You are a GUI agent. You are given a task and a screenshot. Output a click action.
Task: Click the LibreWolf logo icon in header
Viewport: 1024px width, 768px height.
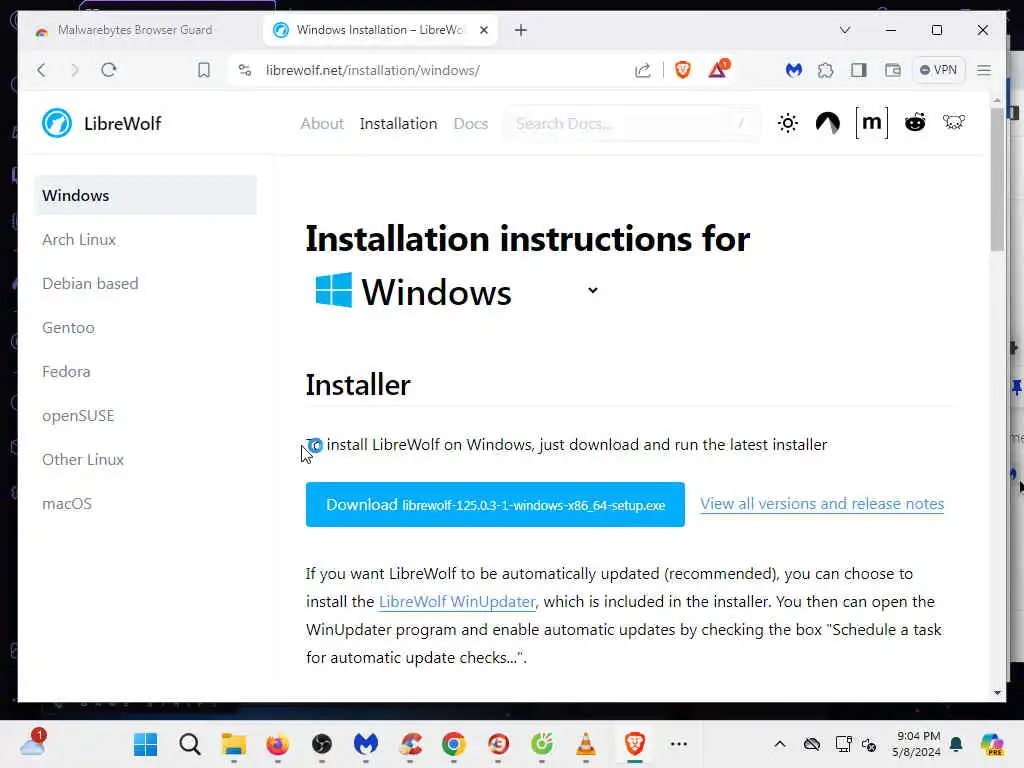[x=57, y=123]
